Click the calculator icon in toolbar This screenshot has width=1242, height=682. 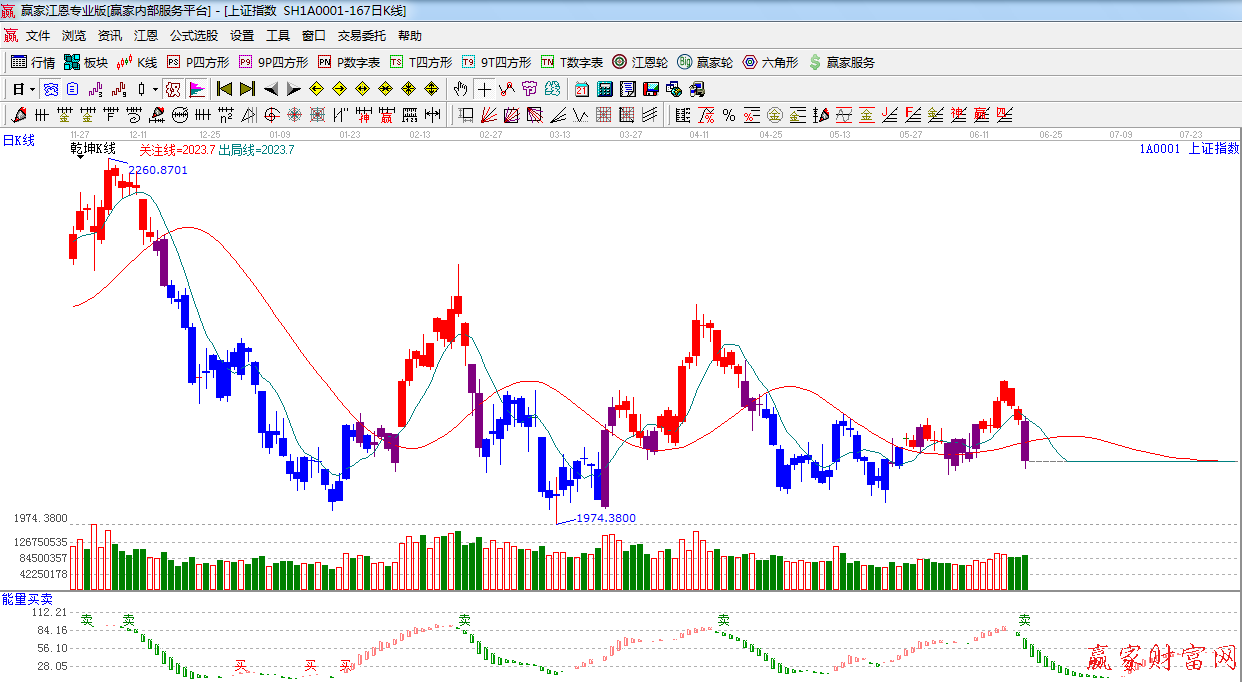pyautogui.click(x=604, y=89)
